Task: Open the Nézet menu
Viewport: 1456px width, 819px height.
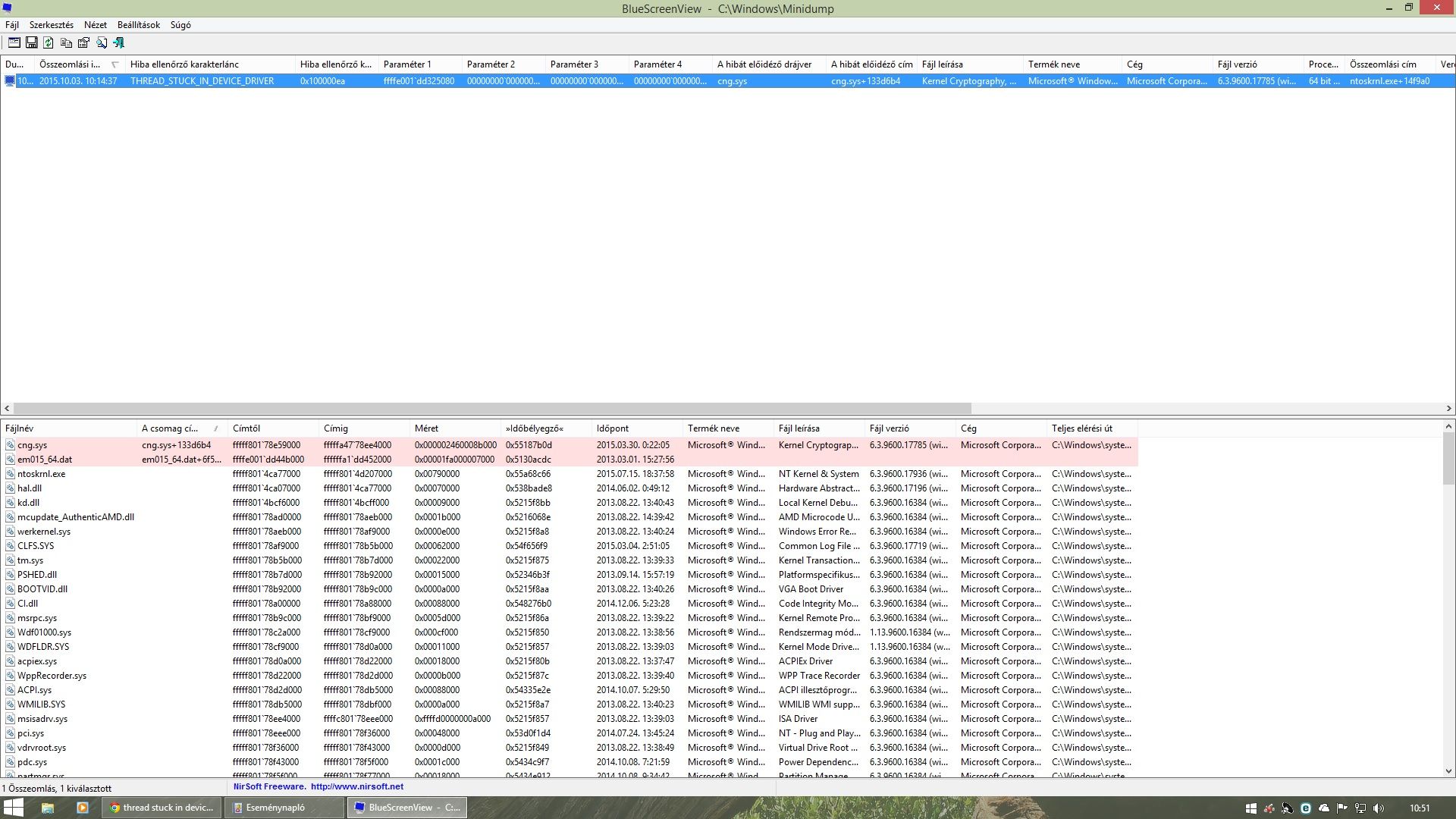Action: 96,25
